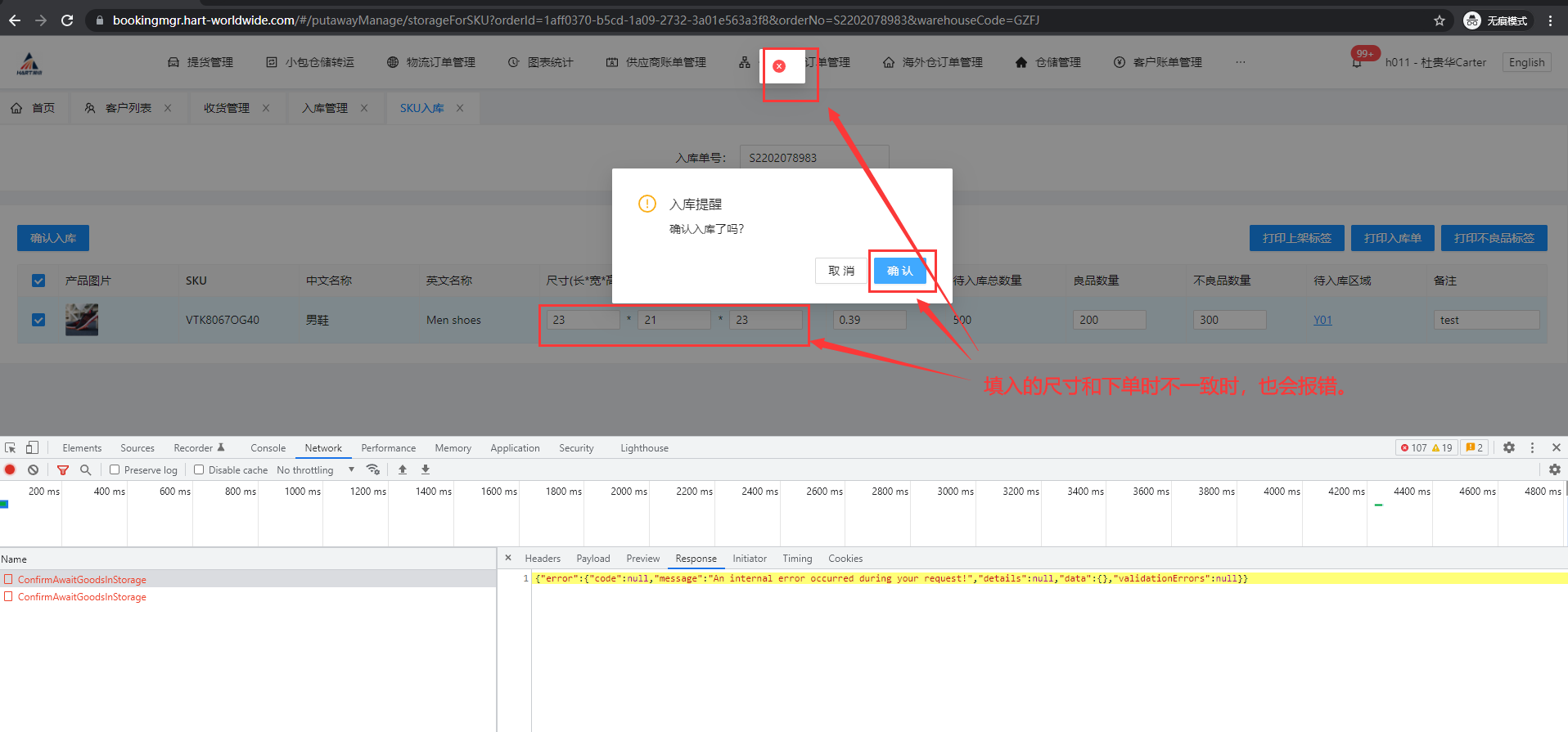1568x732 pixels.
Task: Enable the Disable cache checkbox
Action: point(199,469)
